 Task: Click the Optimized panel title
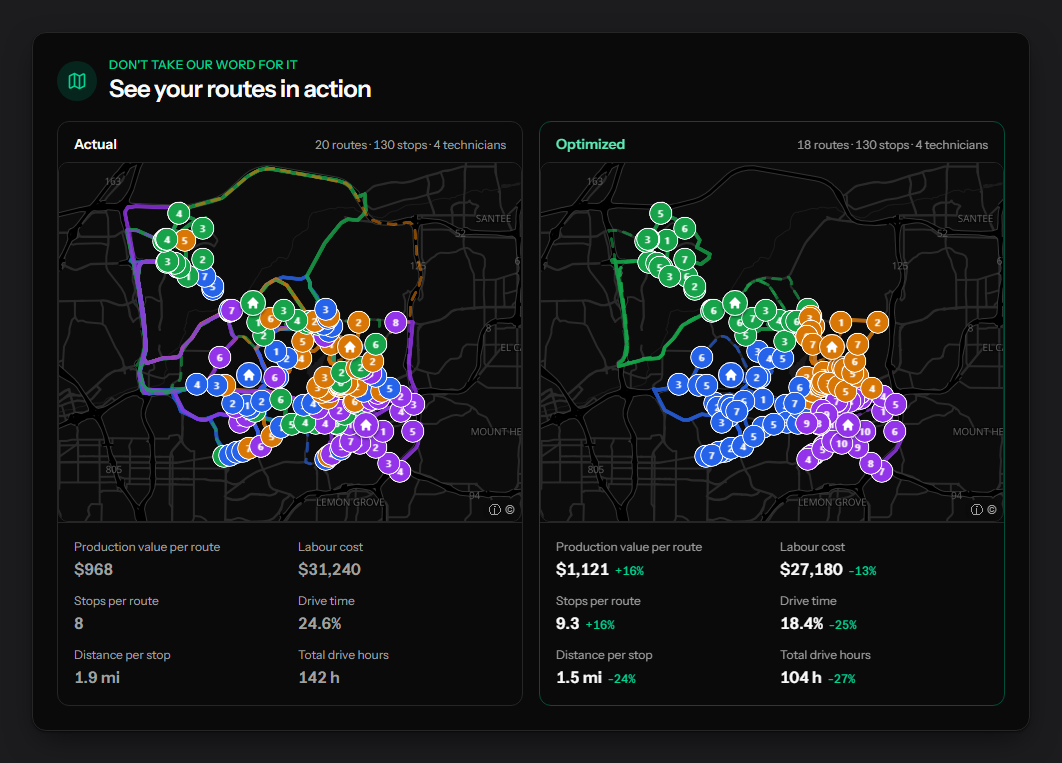[x=590, y=144]
